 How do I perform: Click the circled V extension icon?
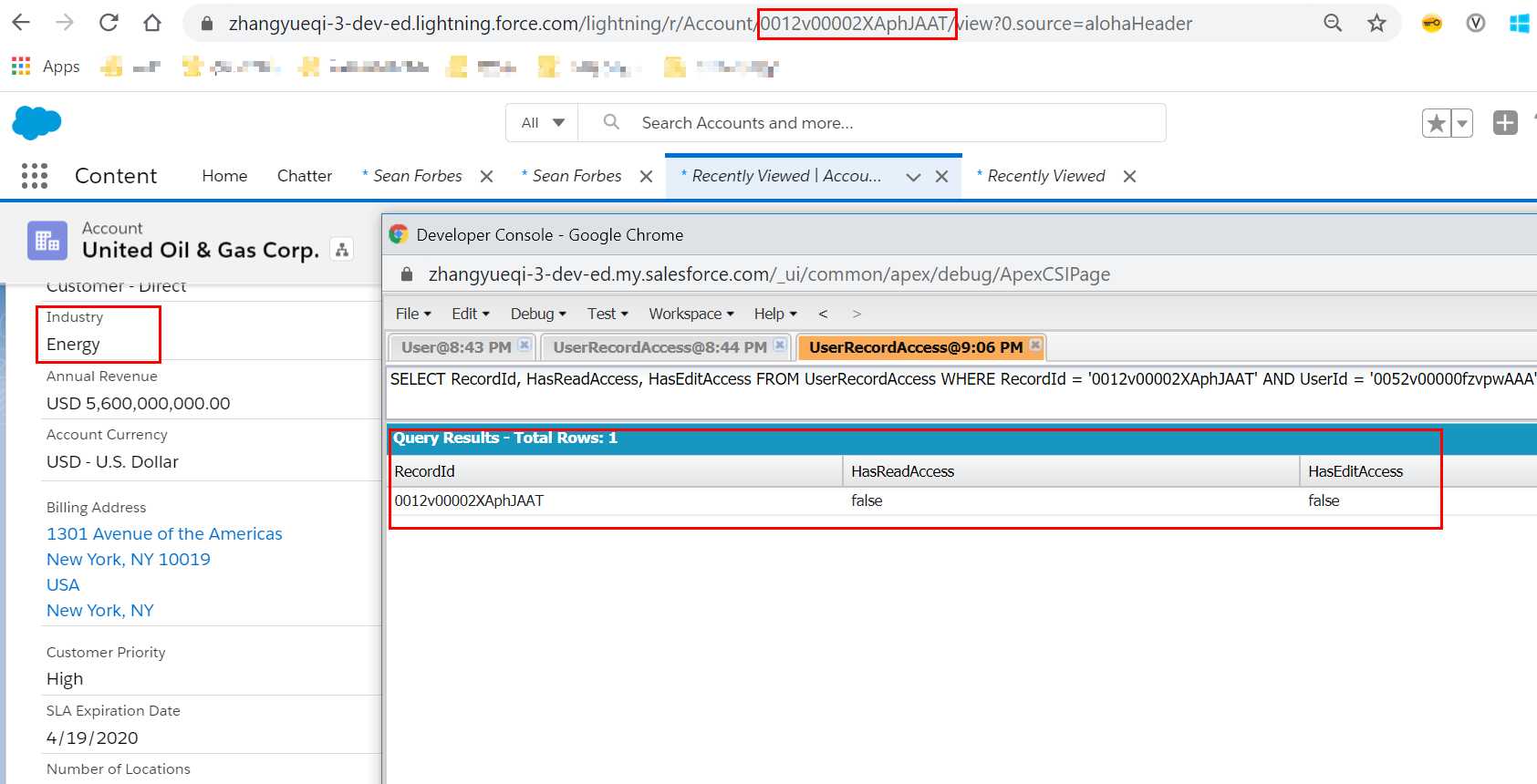pyautogui.click(x=1476, y=24)
